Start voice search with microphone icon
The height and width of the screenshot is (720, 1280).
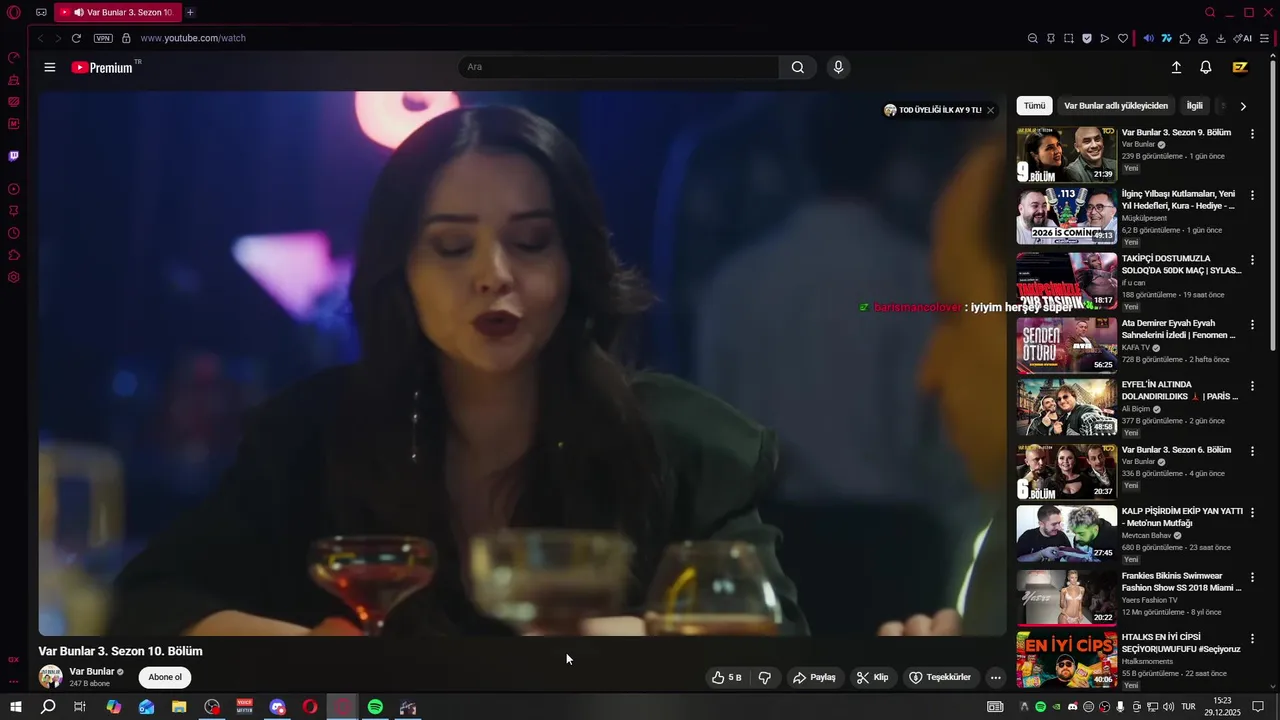(x=838, y=67)
